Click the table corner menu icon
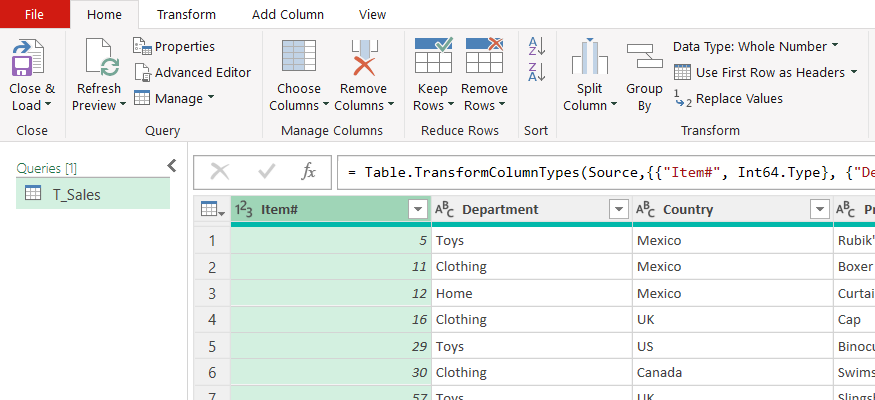The image size is (875, 400). pyautogui.click(x=212, y=210)
